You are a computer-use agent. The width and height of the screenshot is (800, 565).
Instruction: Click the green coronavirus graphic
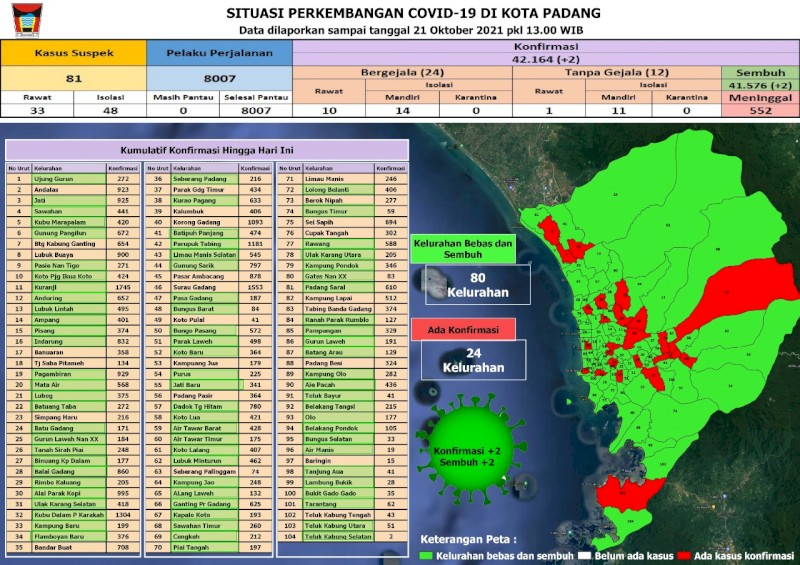[468, 447]
